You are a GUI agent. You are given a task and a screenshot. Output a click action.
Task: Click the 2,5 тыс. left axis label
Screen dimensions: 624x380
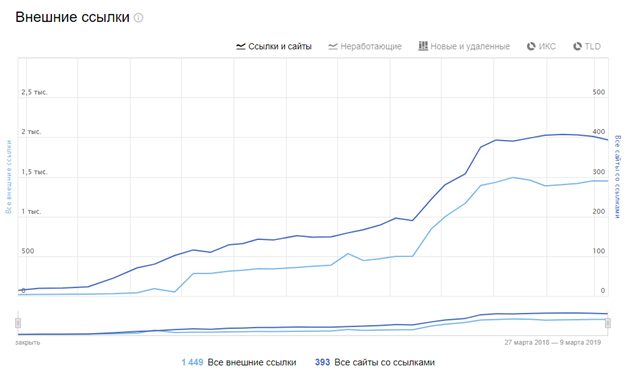pos(34,92)
